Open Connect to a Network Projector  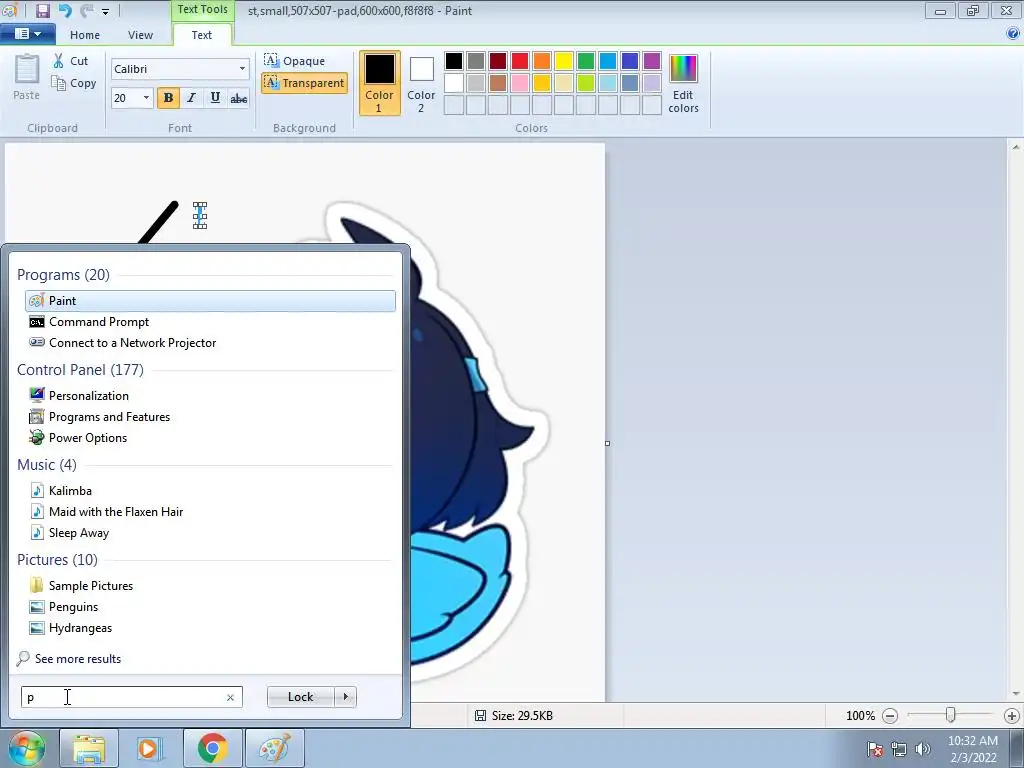(x=210, y=342)
